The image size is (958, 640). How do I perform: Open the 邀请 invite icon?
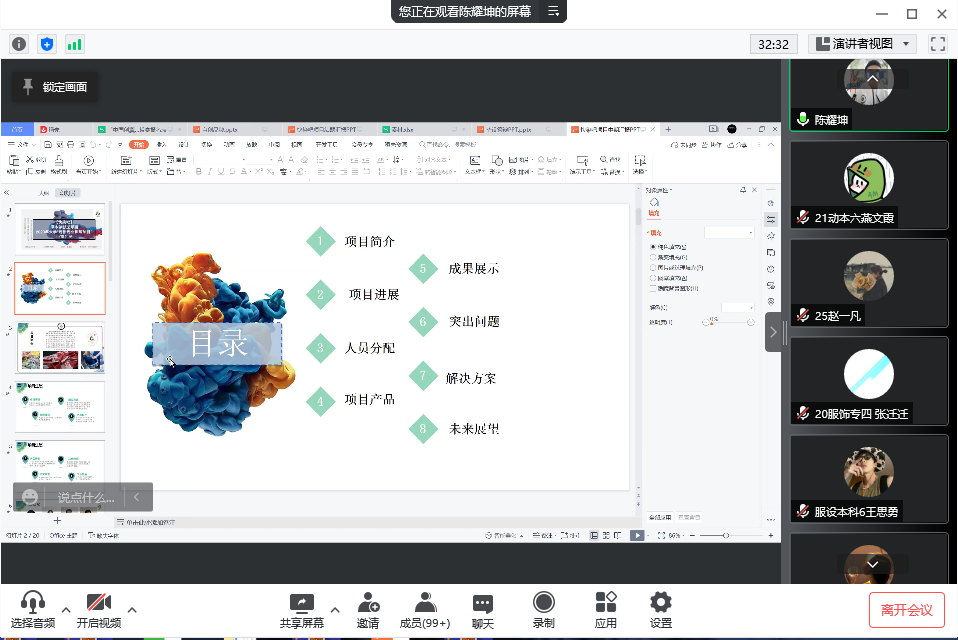[368, 610]
